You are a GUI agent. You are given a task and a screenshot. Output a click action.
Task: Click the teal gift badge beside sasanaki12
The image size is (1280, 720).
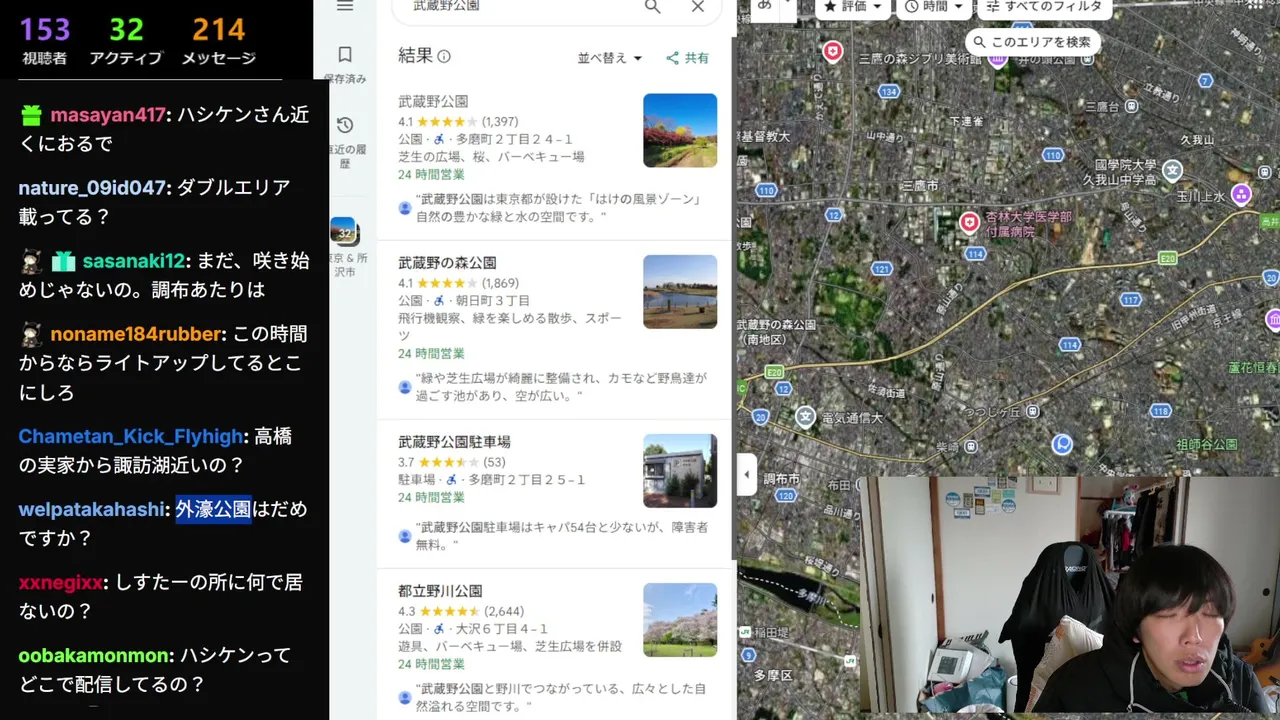click(x=63, y=261)
